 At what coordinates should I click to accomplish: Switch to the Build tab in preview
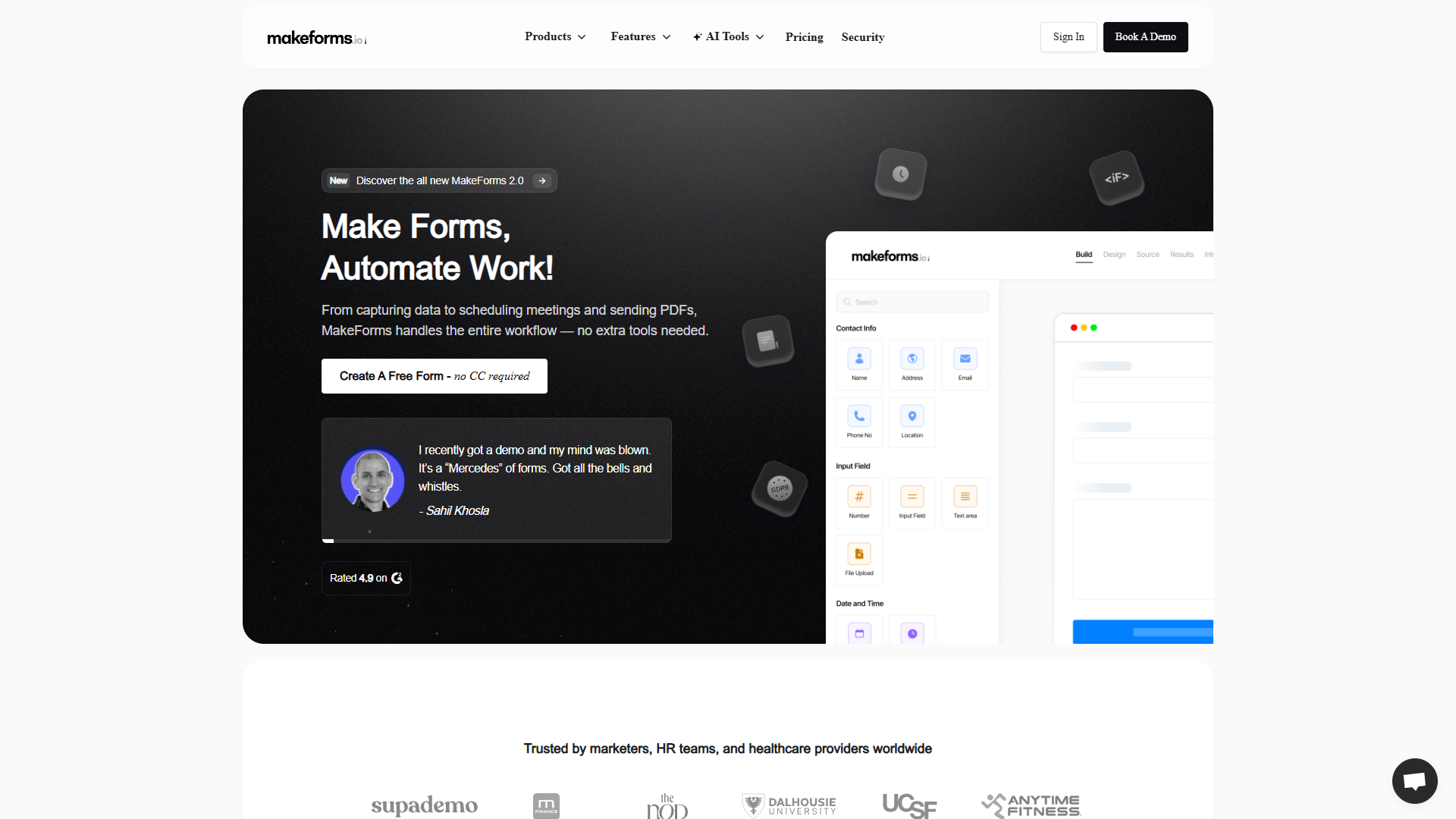(1084, 255)
